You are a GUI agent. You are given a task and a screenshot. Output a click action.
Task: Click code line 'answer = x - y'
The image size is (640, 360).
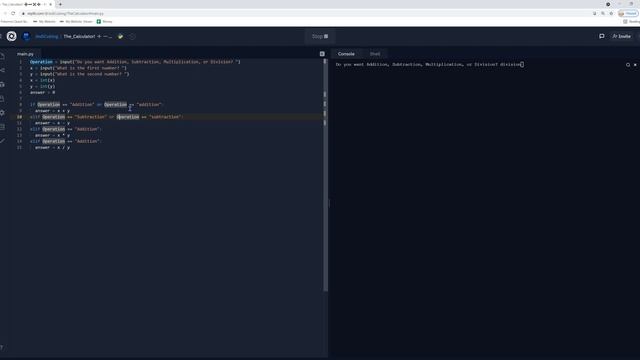(x=52, y=123)
